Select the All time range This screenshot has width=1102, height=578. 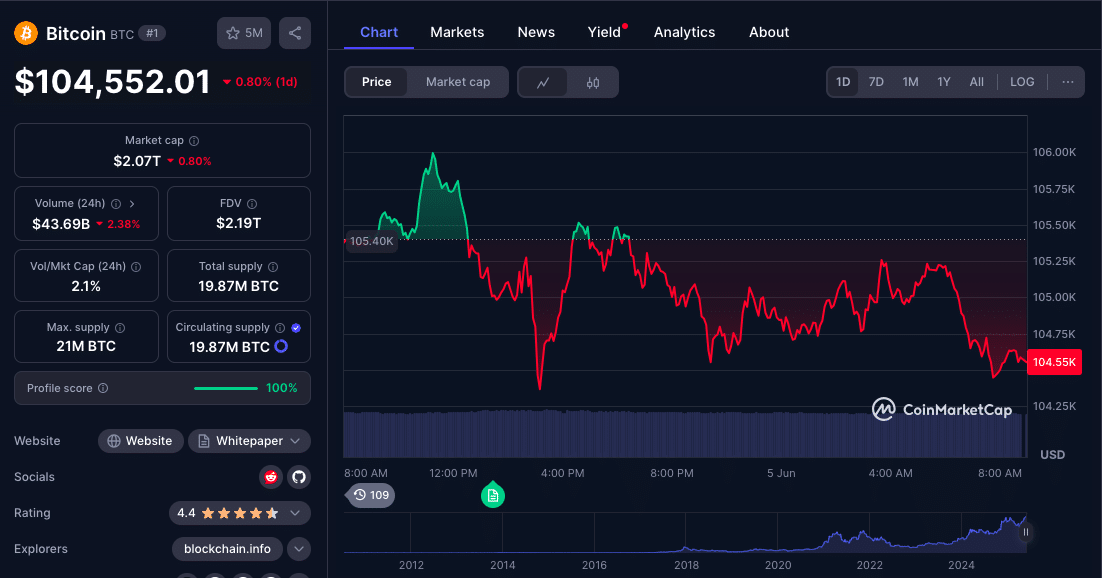click(x=977, y=82)
